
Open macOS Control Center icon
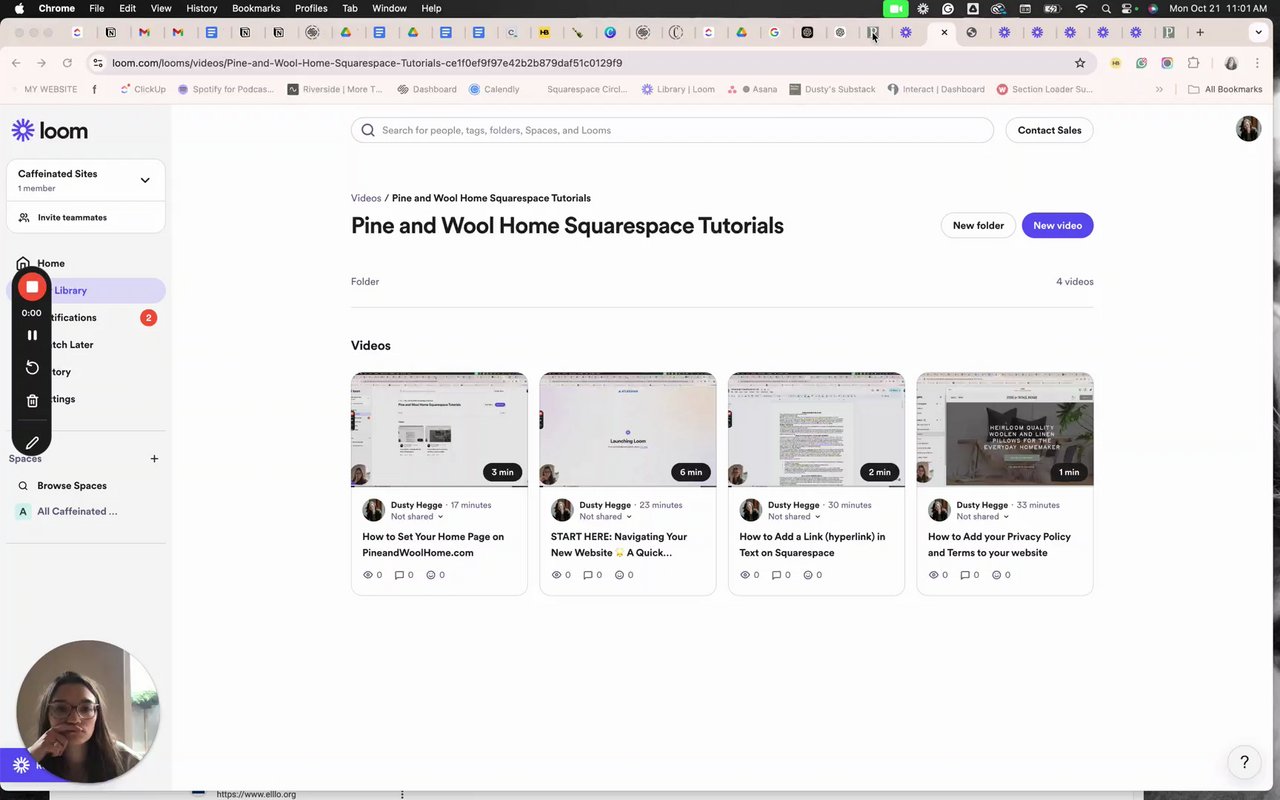click(1128, 8)
